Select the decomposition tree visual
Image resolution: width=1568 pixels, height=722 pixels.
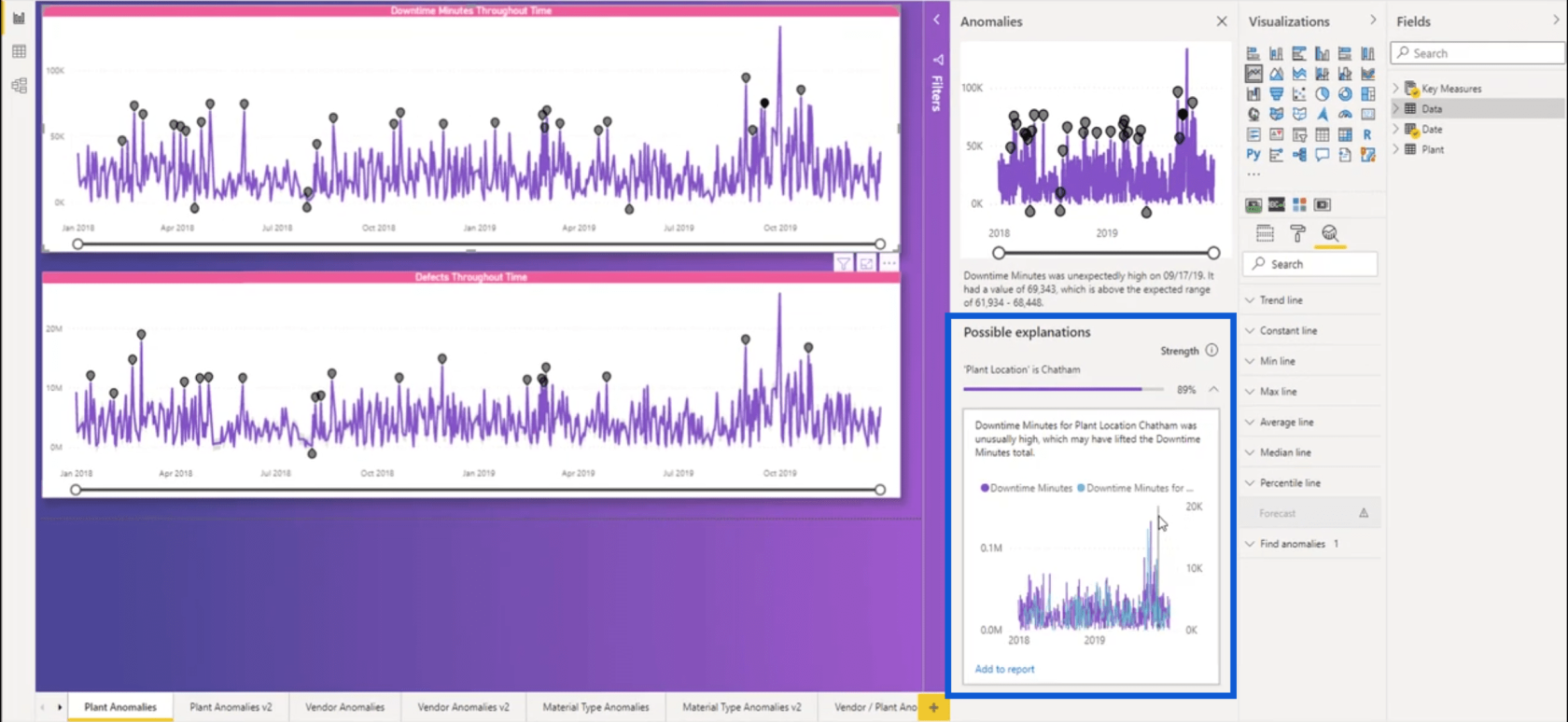coord(1299,155)
